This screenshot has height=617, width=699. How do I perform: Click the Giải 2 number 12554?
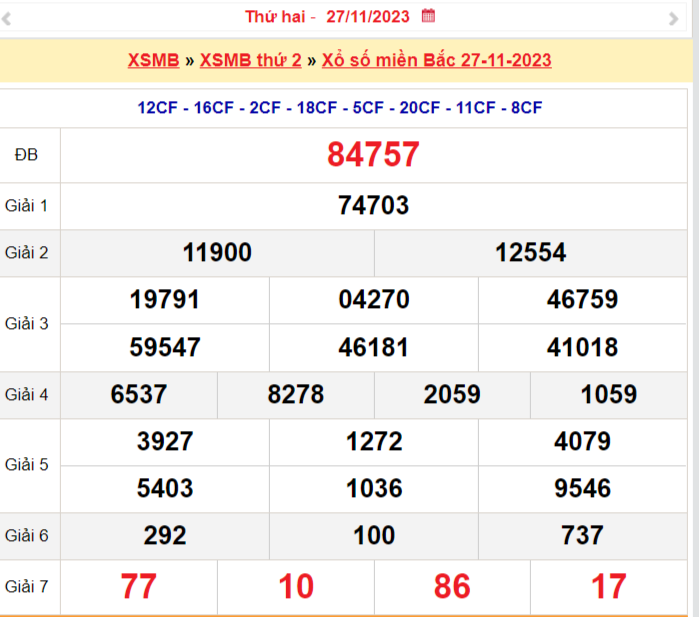[x=530, y=253]
